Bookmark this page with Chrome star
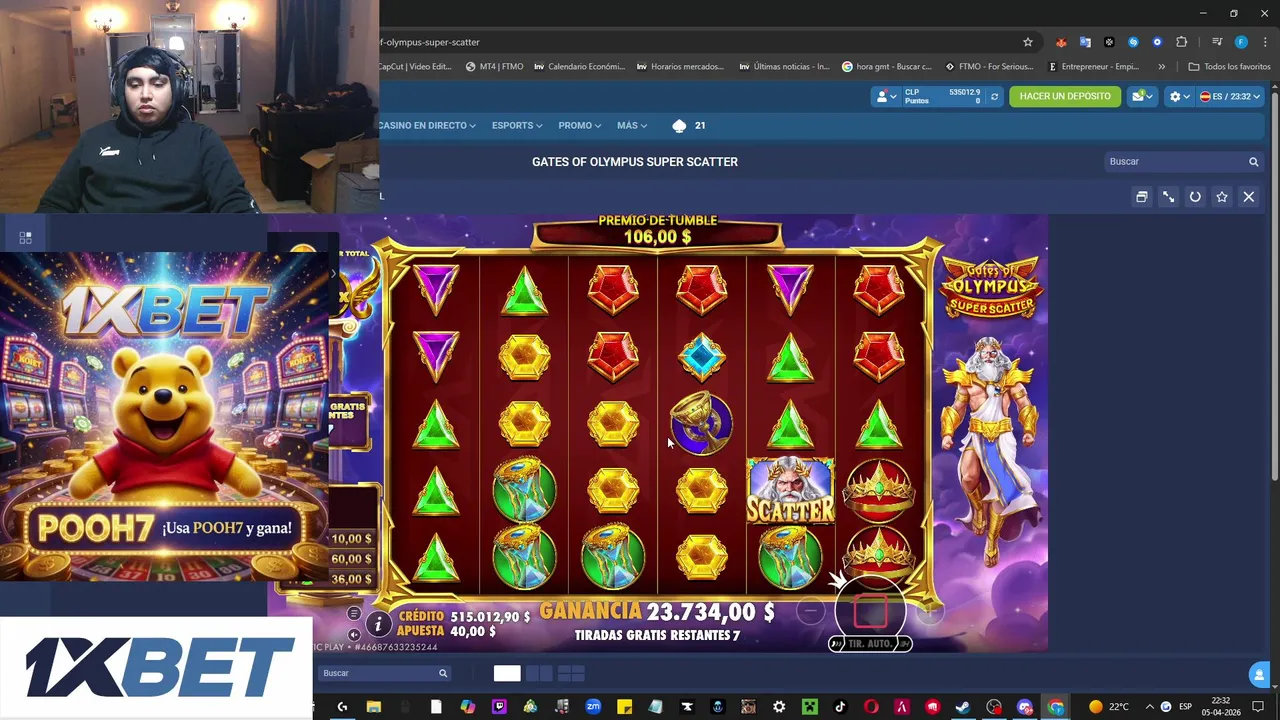 [x=1027, y=42]
